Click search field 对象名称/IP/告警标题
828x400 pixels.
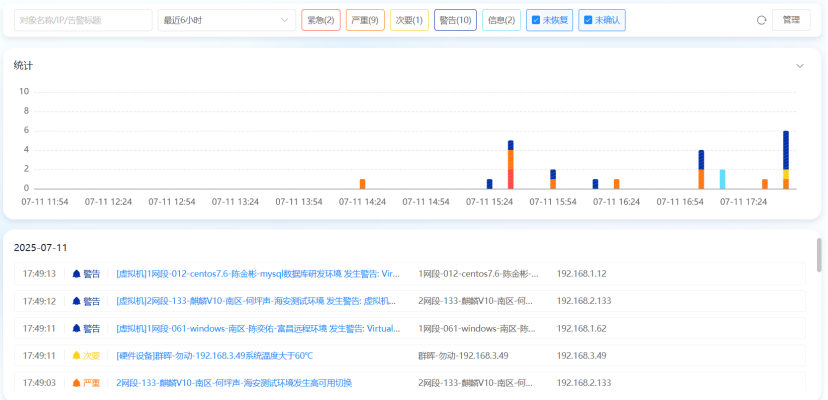pos(83,20)
